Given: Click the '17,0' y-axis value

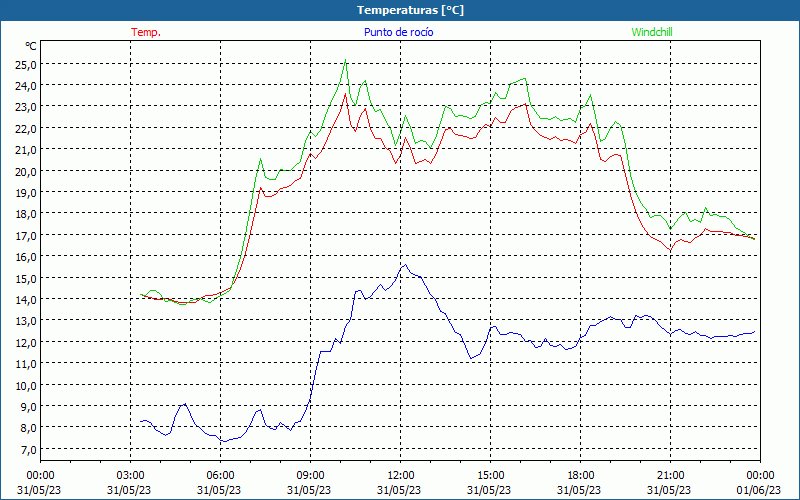Looking at the screenshot, I should (26, 236).
